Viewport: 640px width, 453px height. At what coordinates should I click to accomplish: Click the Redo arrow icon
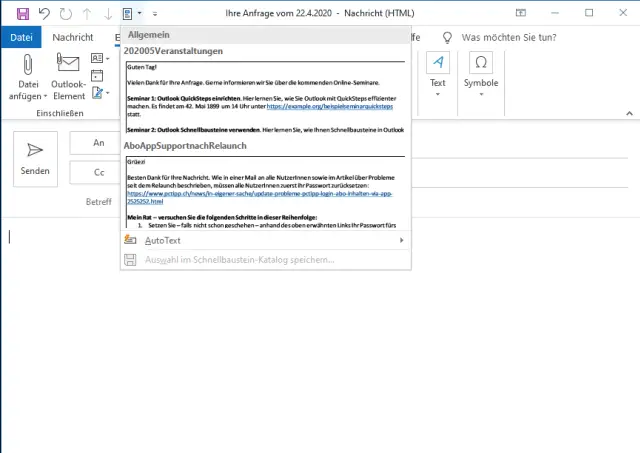(65, 13)
